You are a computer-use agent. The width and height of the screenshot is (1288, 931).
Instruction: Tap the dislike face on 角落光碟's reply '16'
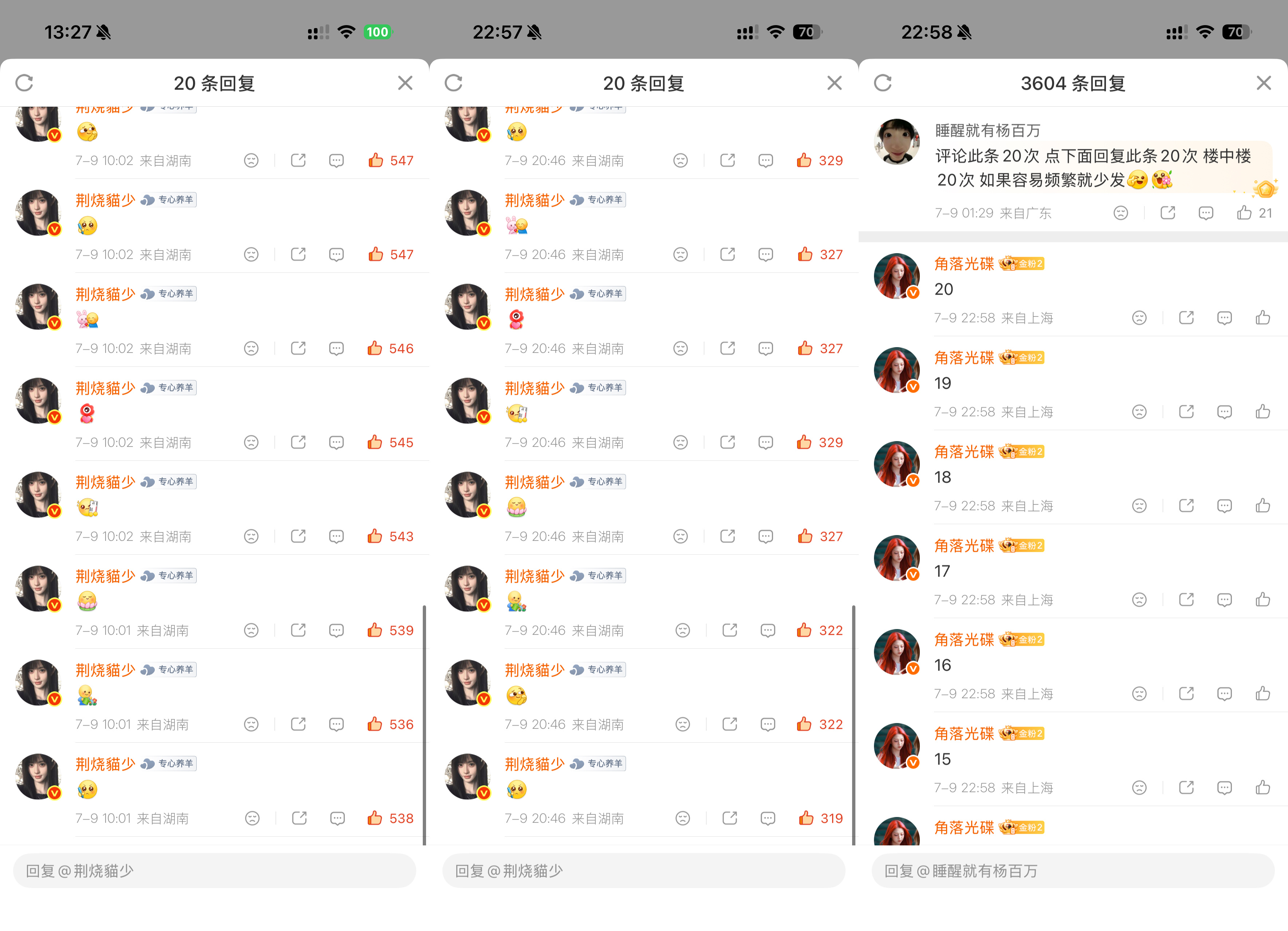[x=1139, y=694]
